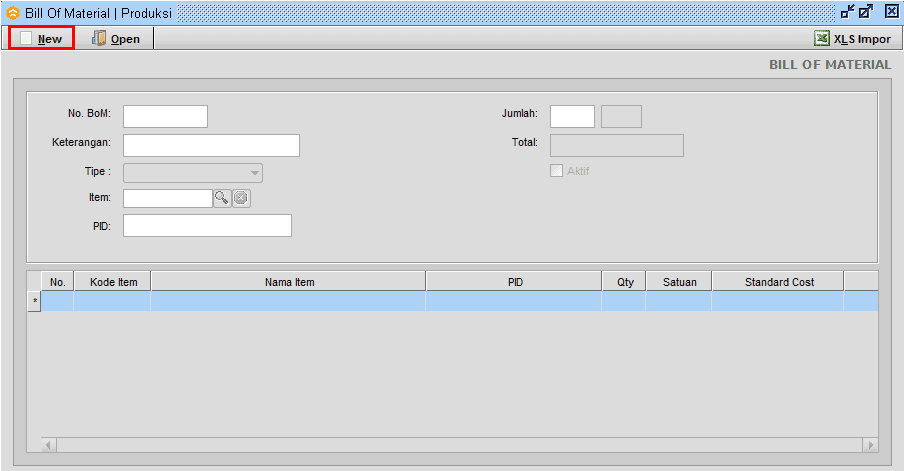The image size is (904, 471).
Task: Click the horizontal scrollbar left arrow
Action: [x=49, y=444]
